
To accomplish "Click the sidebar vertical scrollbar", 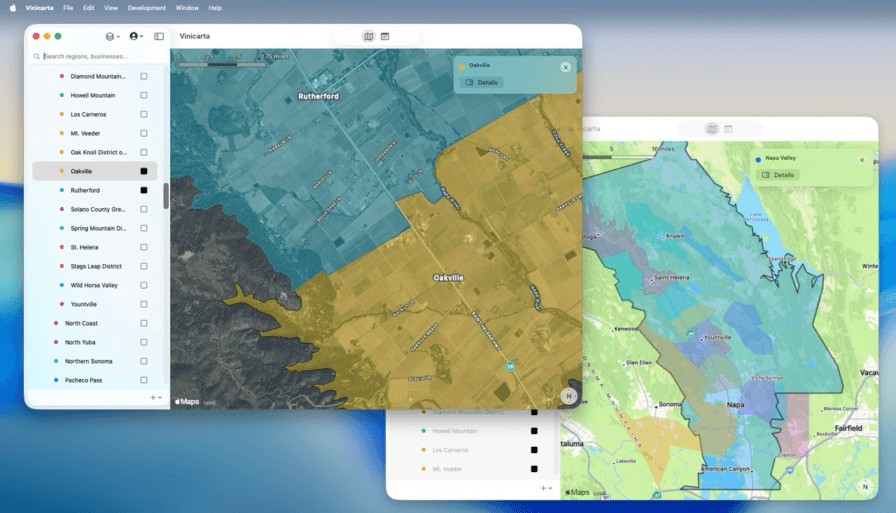I will click(166, 196).
